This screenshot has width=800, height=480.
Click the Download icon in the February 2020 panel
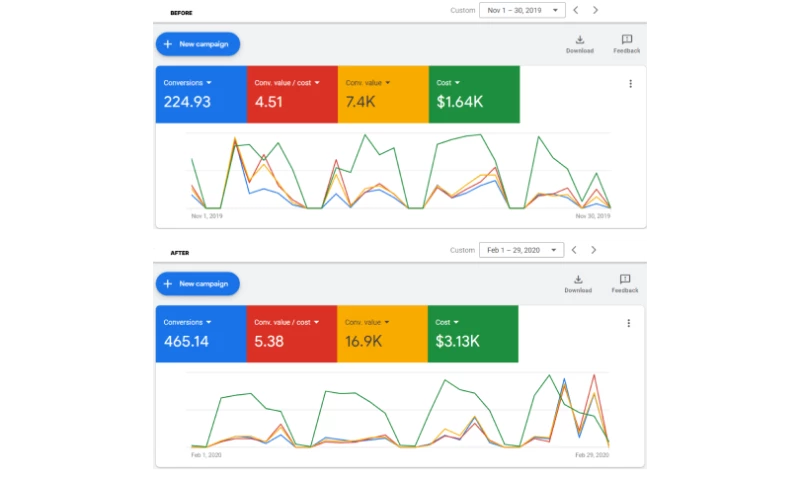[578, 281]
